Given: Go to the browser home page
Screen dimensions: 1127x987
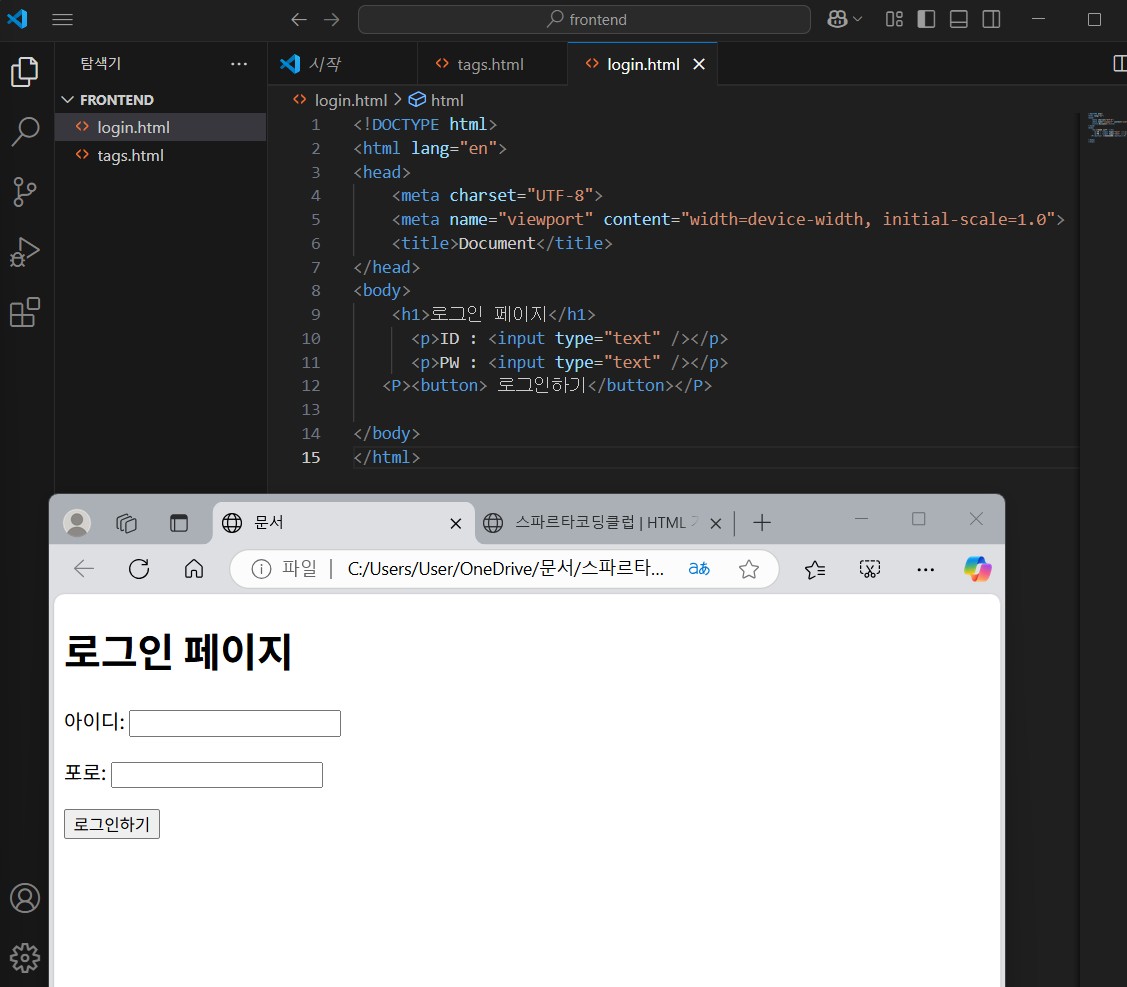Looking at the screenshot, I should (x=193, y=569).
